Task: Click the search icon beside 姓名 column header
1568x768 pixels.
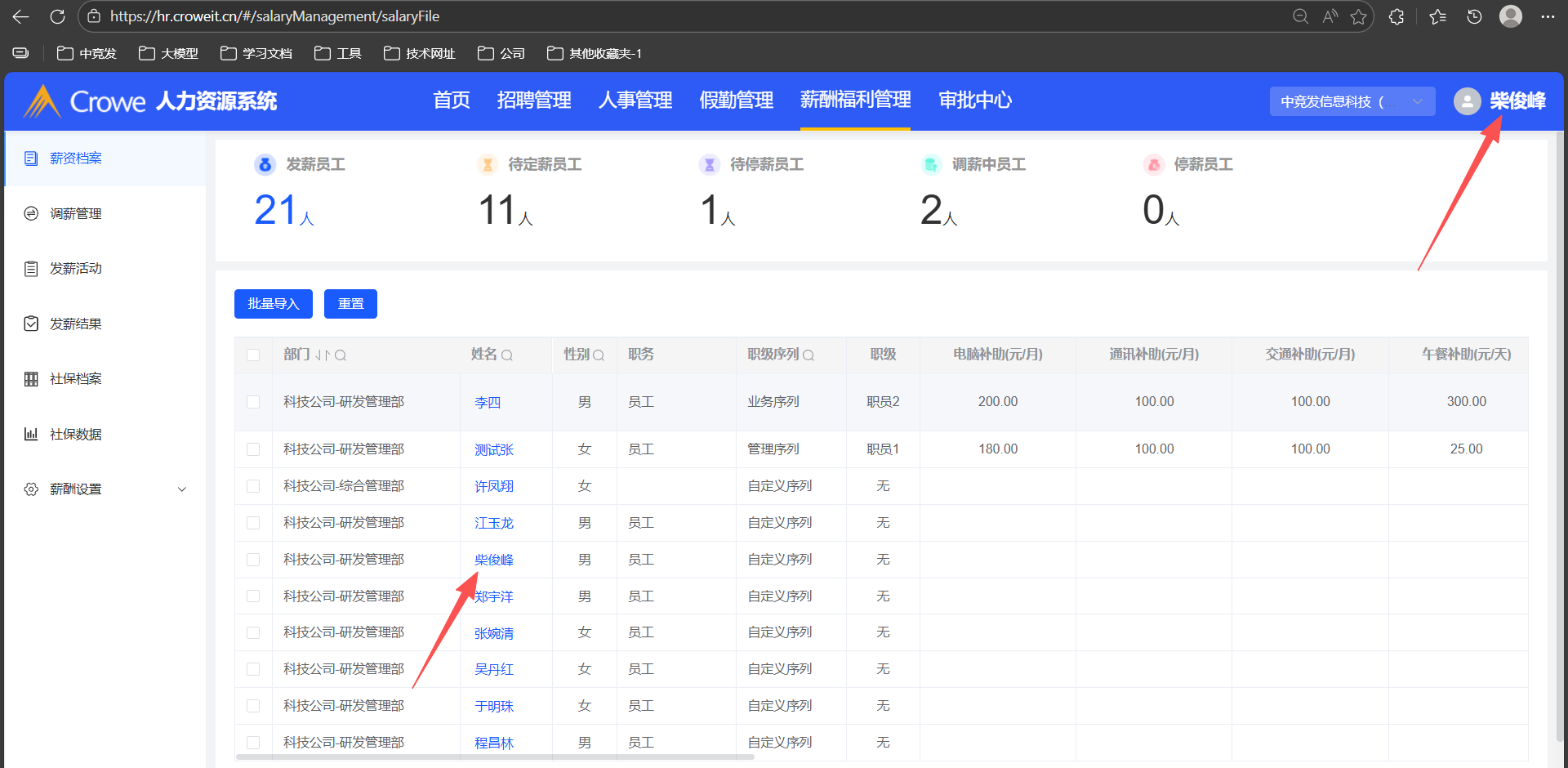Action: 507,355
